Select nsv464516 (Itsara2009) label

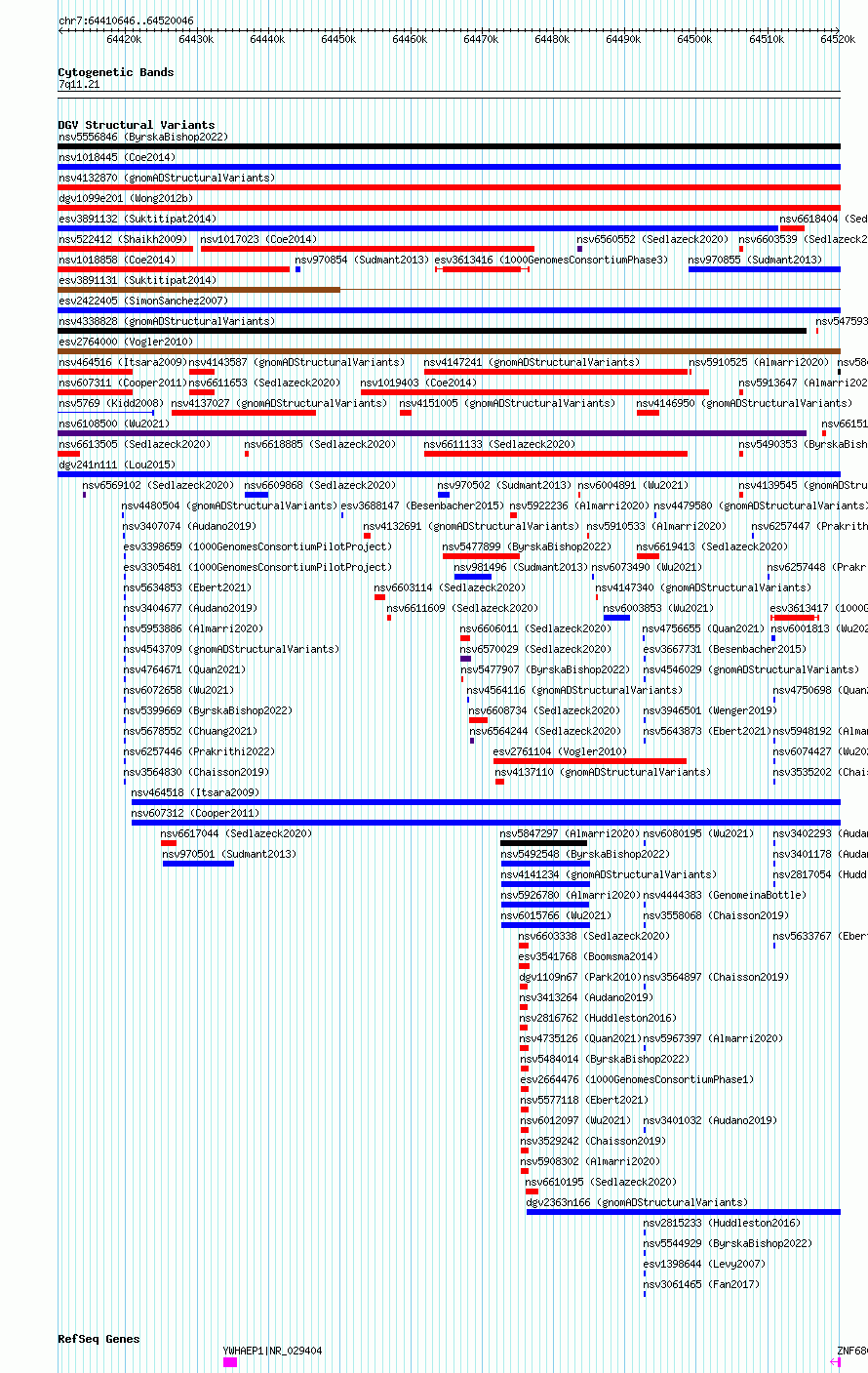click(123, 362)
